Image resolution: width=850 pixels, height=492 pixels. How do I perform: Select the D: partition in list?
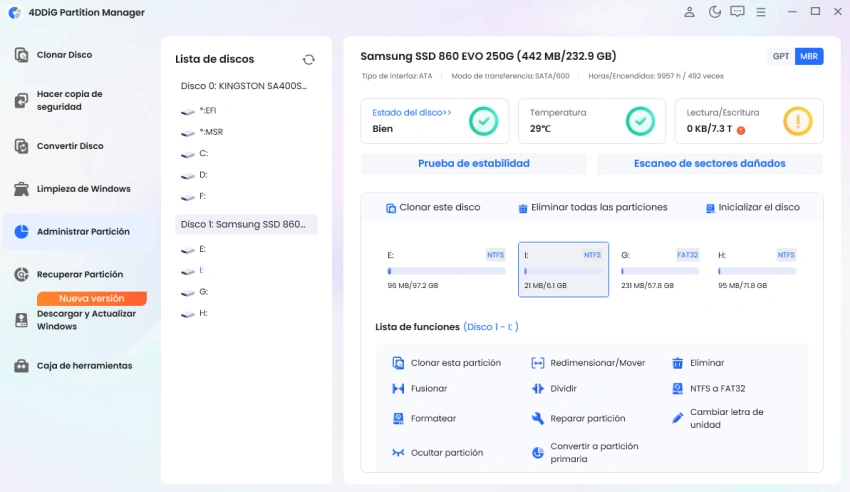(246, 175)
